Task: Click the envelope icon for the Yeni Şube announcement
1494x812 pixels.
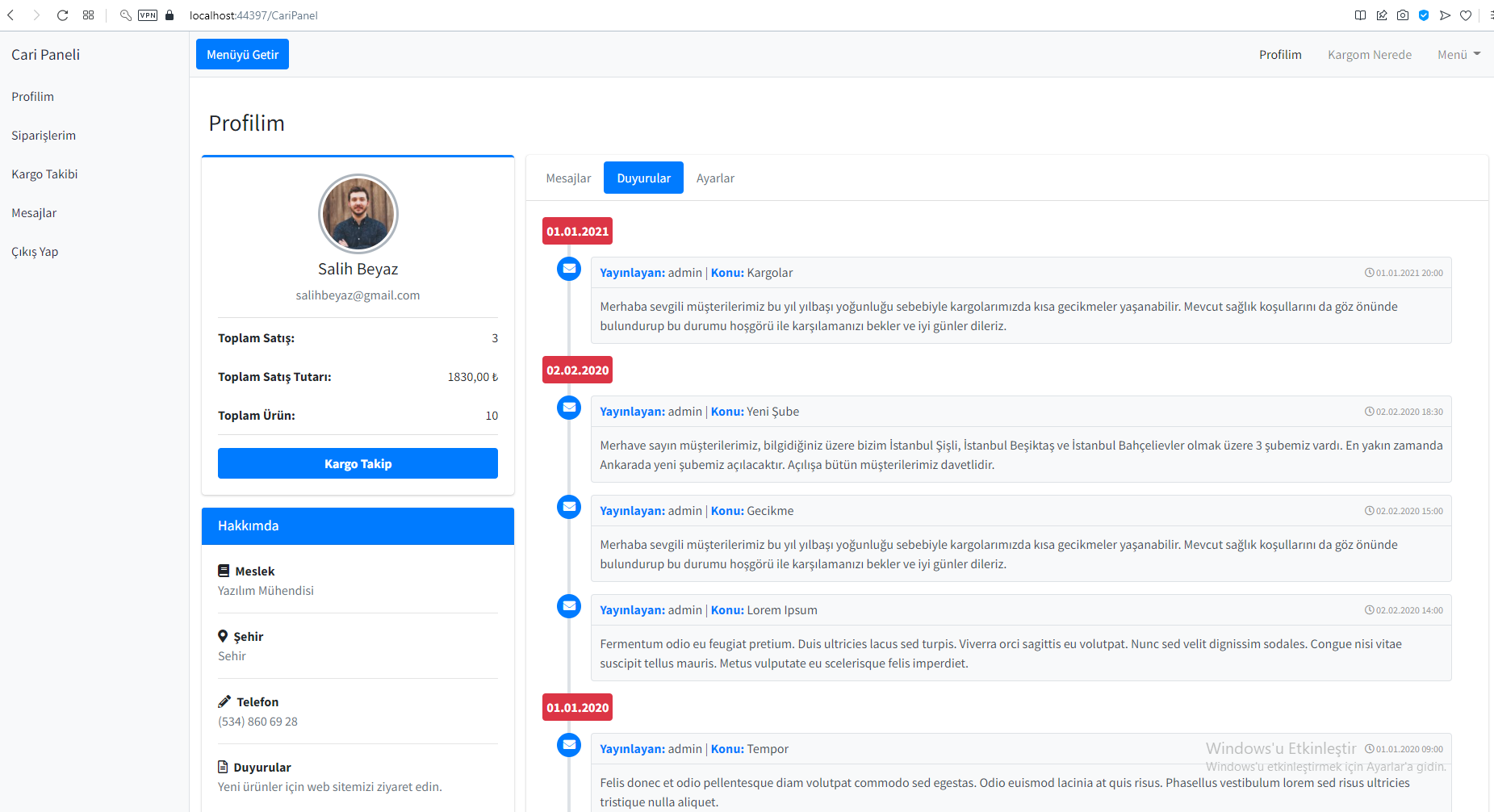Action: click(x=569, y=408)
